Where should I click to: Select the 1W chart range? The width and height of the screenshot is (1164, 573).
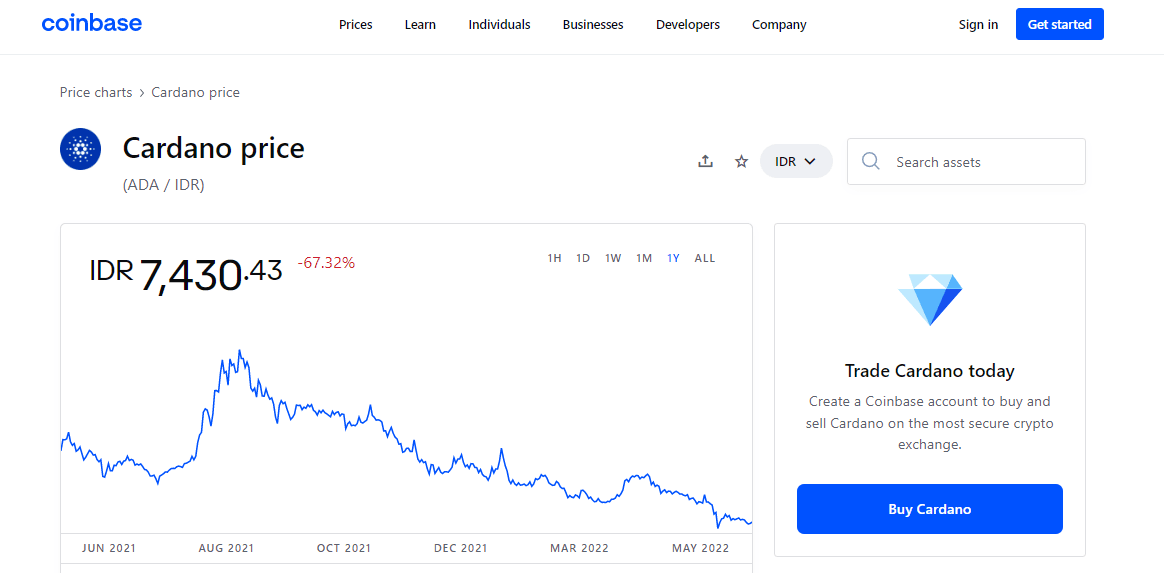(x=613, y=258)
